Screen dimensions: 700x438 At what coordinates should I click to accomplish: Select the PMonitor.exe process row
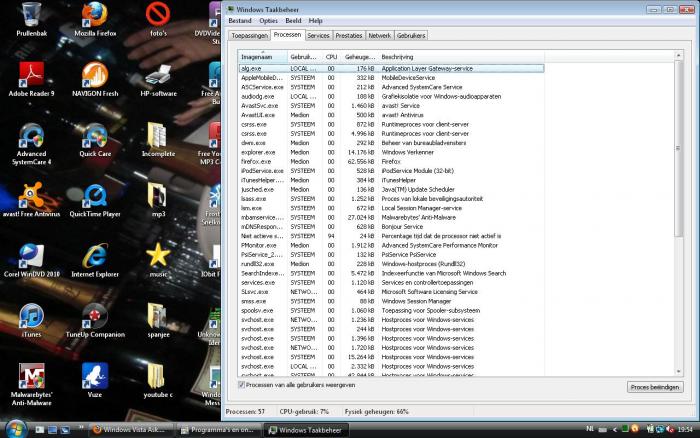pos(391,245)
